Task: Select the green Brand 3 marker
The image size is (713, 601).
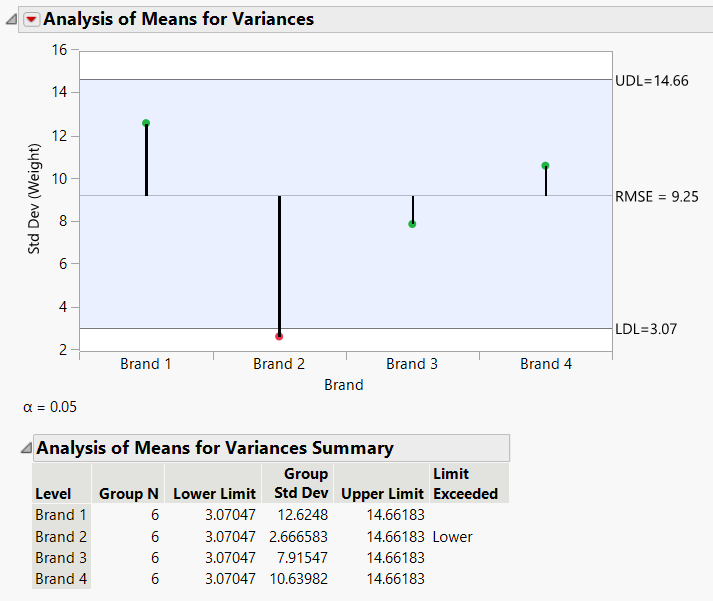Action: tap(412, 224)
